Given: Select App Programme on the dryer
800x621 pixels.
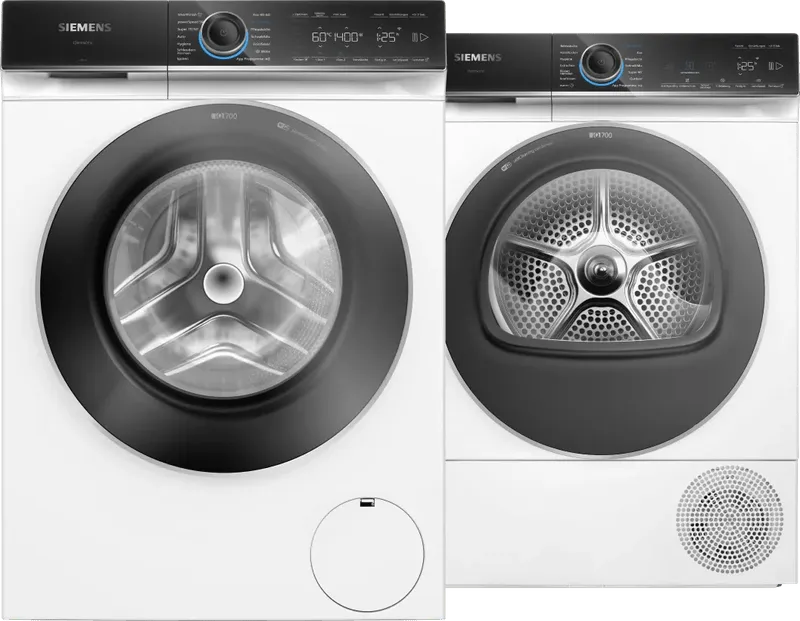Looking at the screenshot, I should (x=627, y=86).
